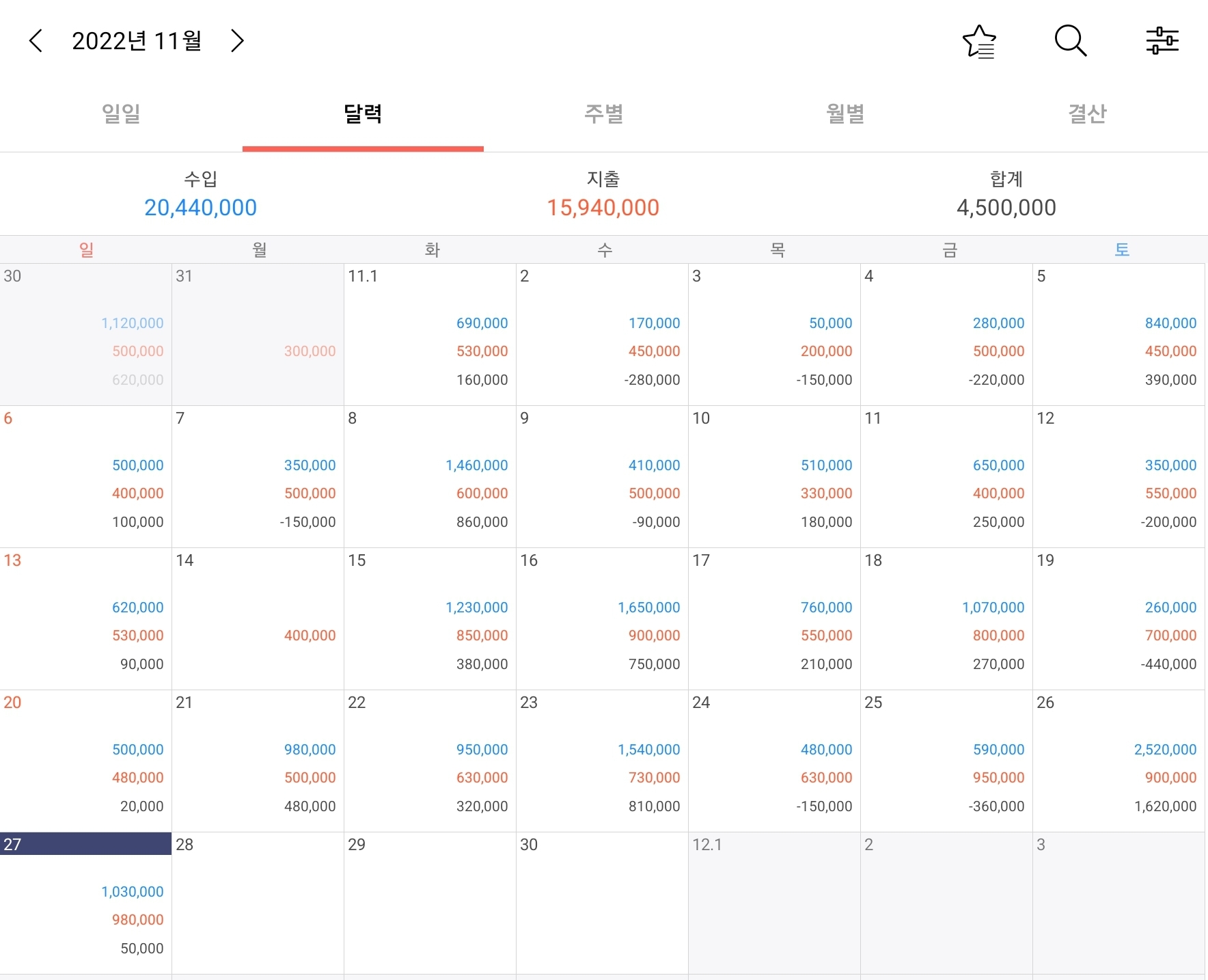The width and height of the screenshot is (1208, 980).
Task: Open day 14 date cell
Action: pos(258,618)
